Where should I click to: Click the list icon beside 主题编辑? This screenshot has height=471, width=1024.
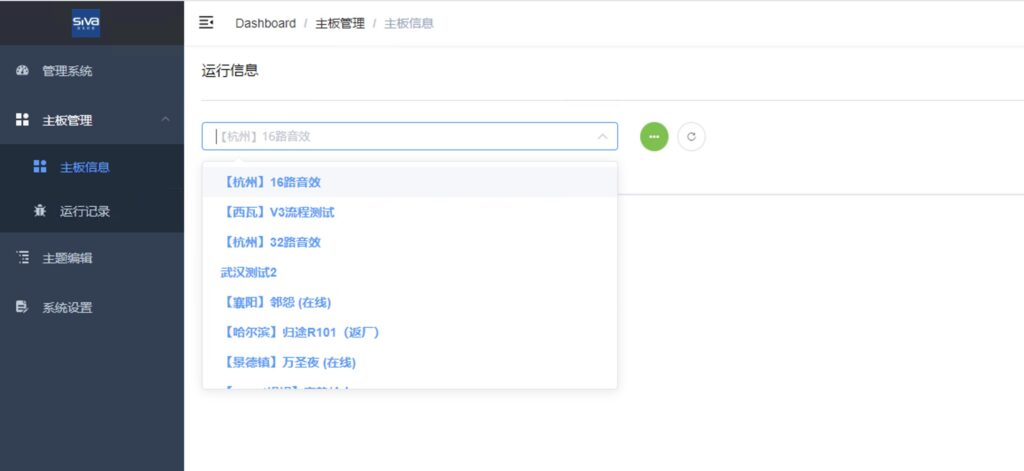pyautogui.click(x=23, y=258)
